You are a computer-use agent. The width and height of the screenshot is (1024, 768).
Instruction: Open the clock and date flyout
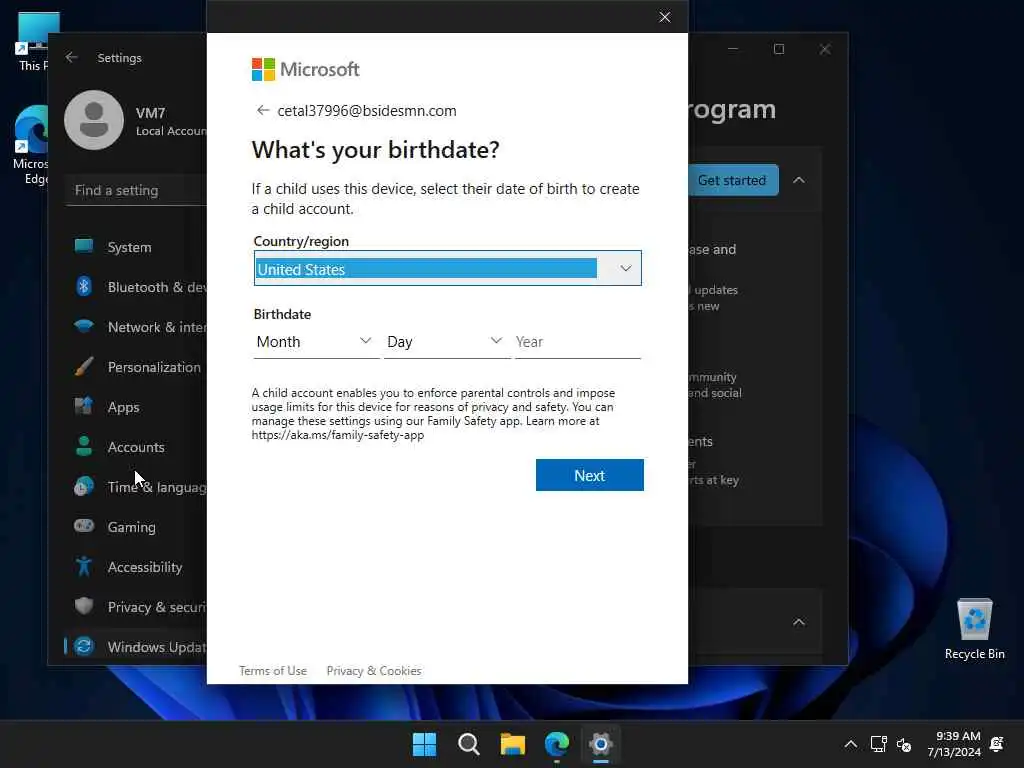click(x=954, y=744)
